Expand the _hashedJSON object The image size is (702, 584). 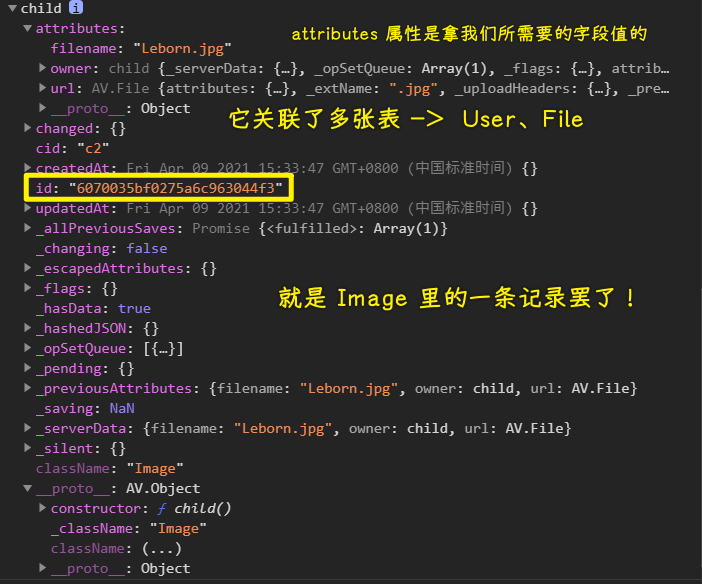(28, 328)
